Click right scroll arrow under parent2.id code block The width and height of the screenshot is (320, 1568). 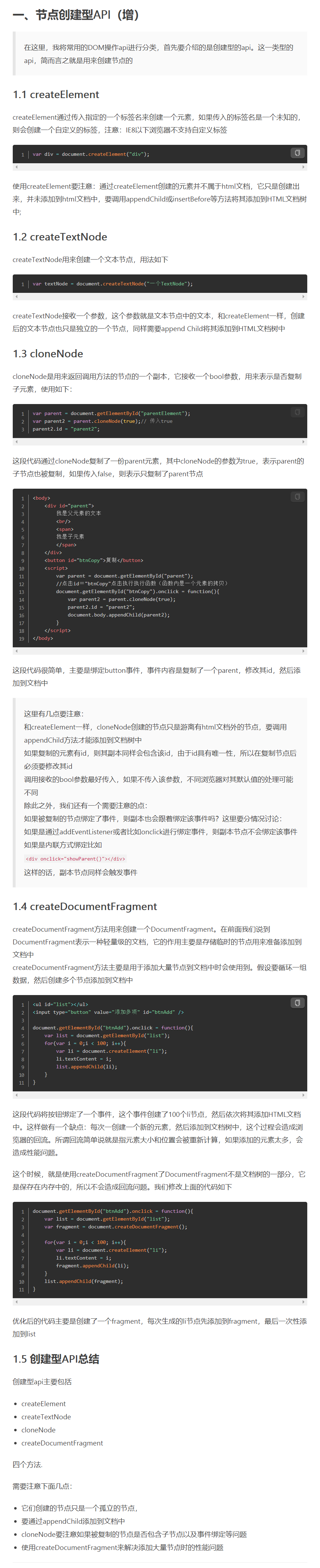tap(304, 442)
